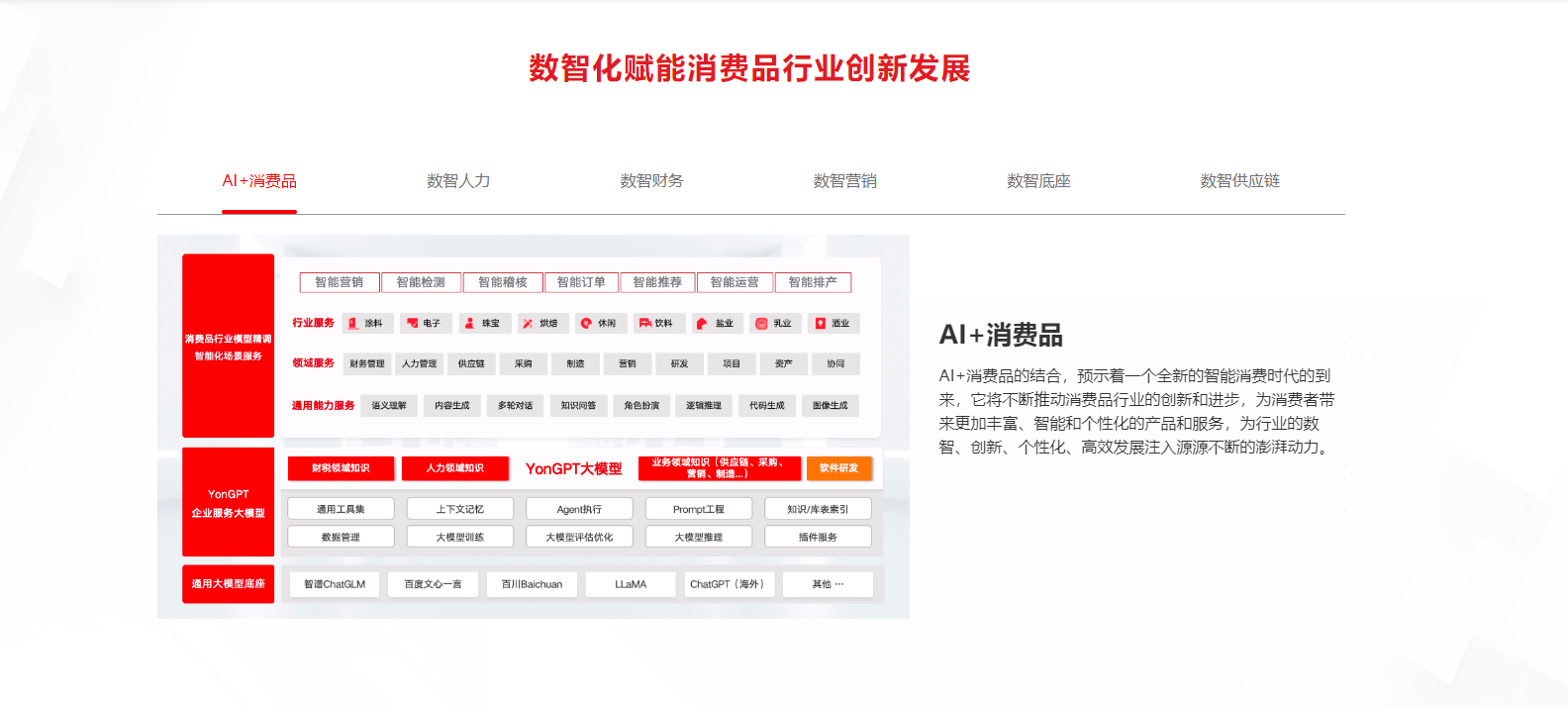Click the 上下文记忆 box
The width and height of the screenshot is (1568, 707).
point(460,509)
